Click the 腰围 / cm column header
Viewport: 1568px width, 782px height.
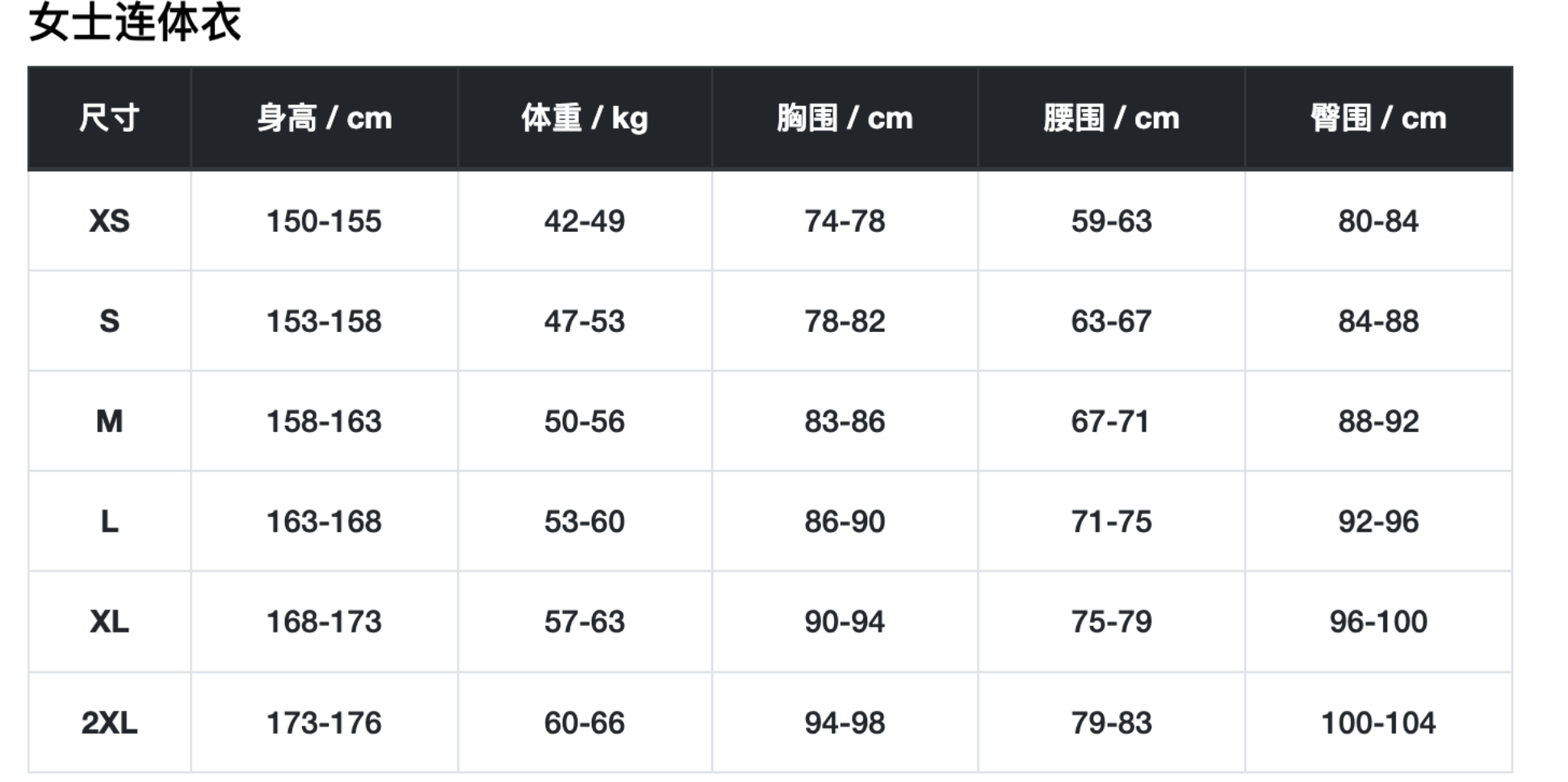point(1111,118)
